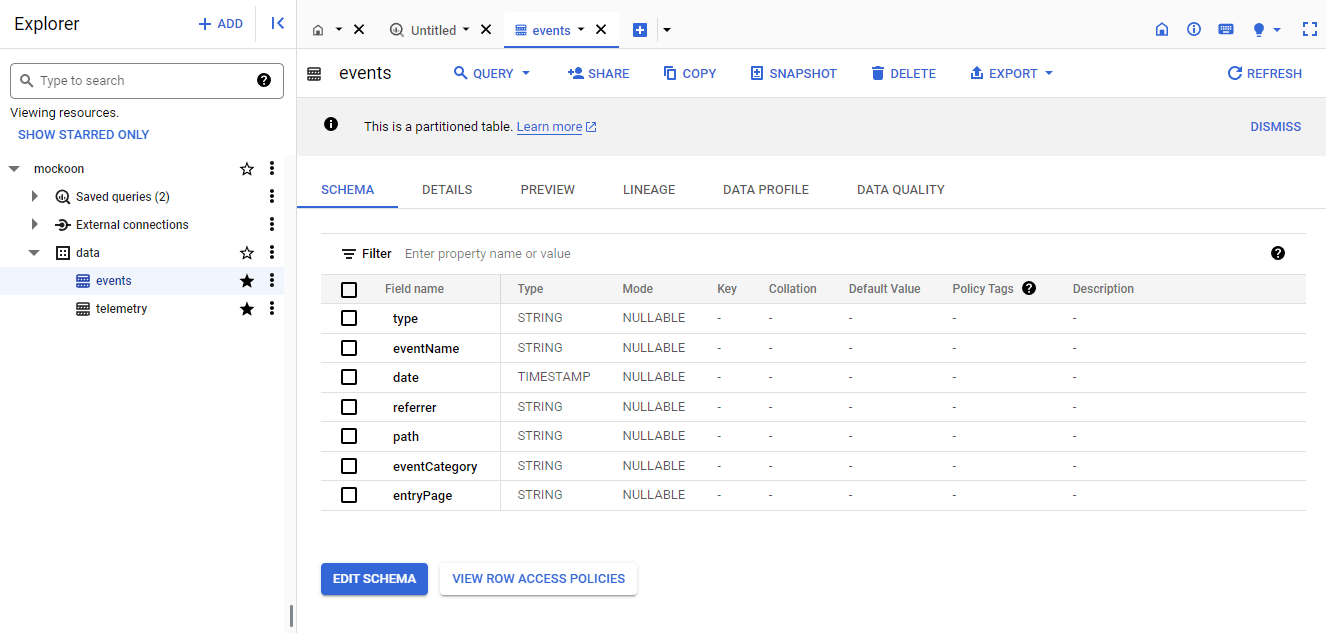
Task: Close the events tab
Action: coord(601,30)
